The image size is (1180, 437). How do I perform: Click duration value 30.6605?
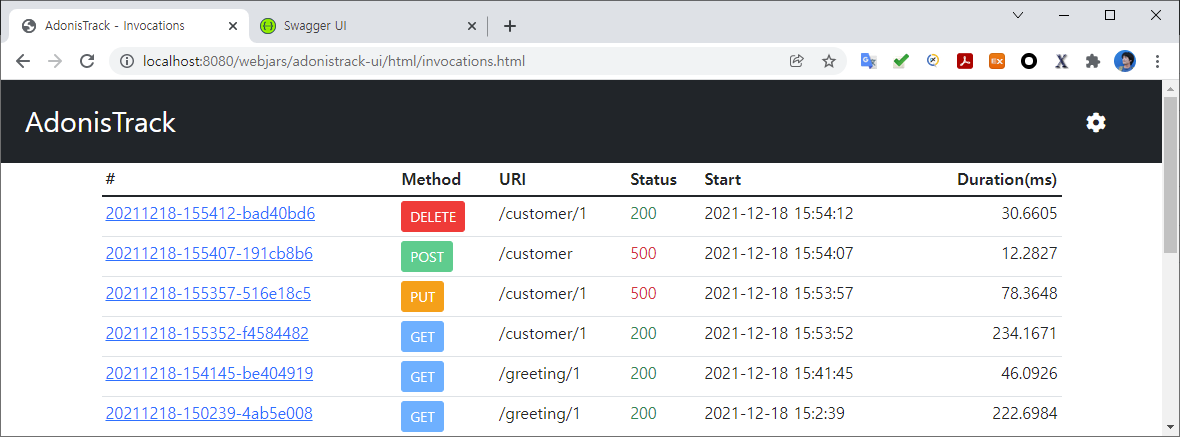1029,214
